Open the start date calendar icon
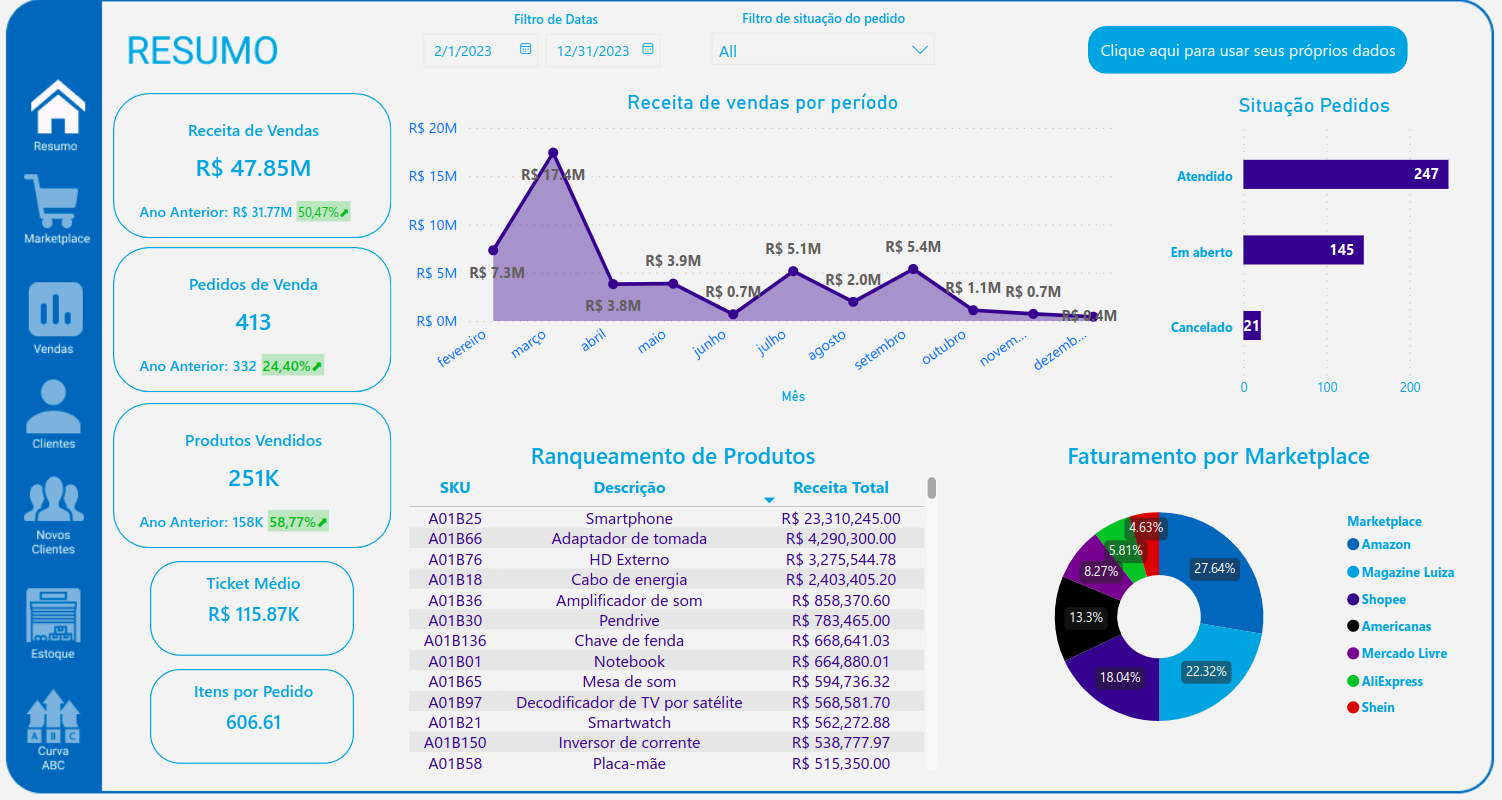 coord(525,49)
